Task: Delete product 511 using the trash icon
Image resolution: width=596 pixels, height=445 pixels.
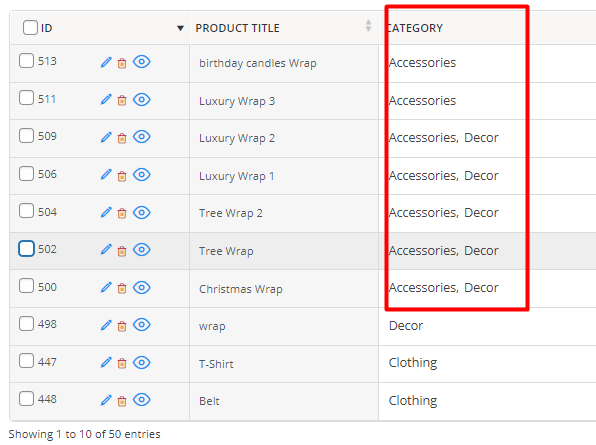Action: point(122,101)
